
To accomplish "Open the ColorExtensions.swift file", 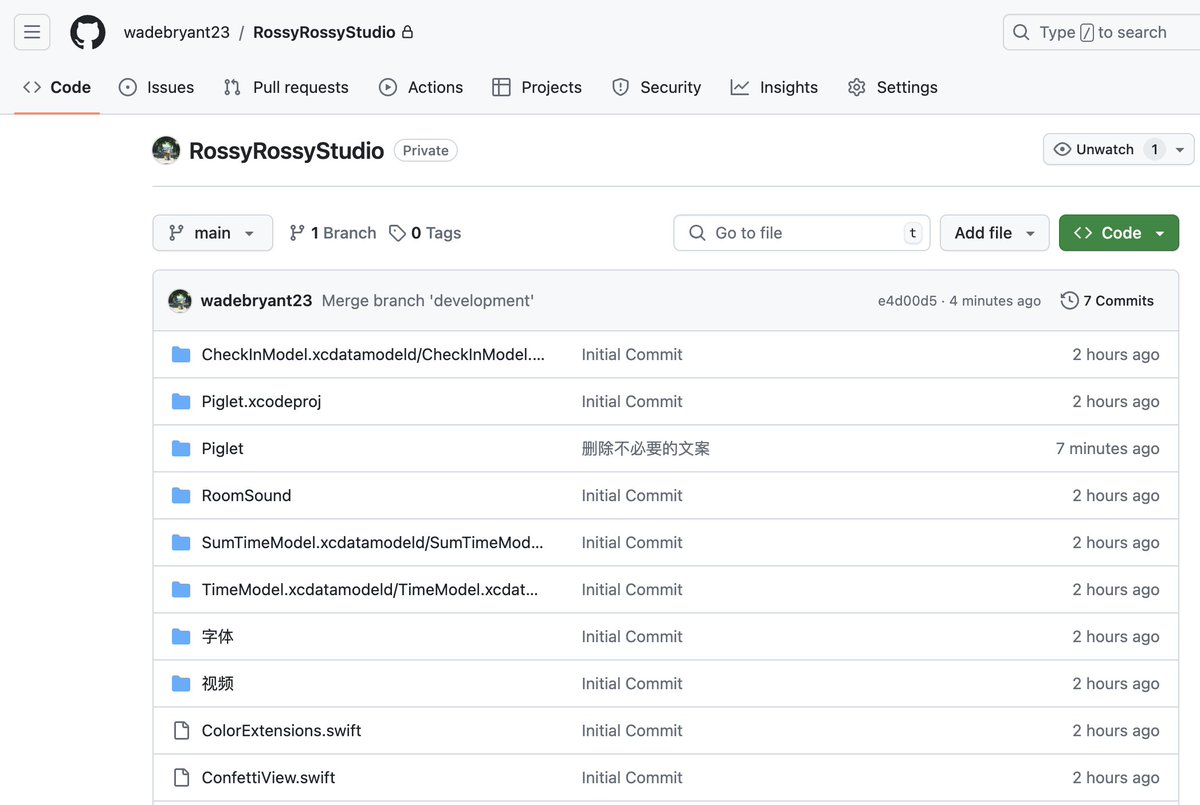I will (x=281, y=730).
